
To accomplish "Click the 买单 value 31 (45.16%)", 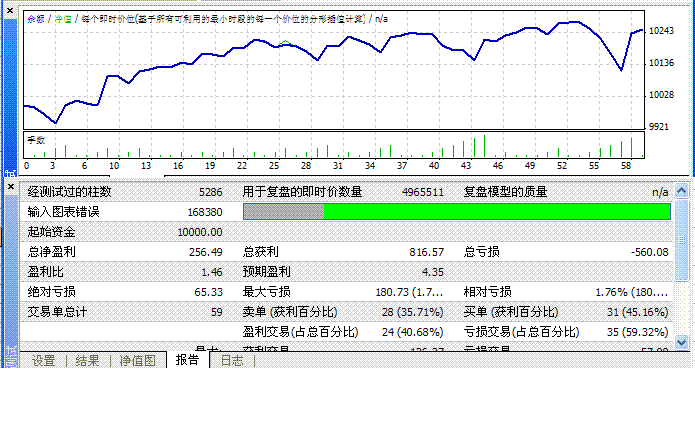I will click(x=637, y=312).
